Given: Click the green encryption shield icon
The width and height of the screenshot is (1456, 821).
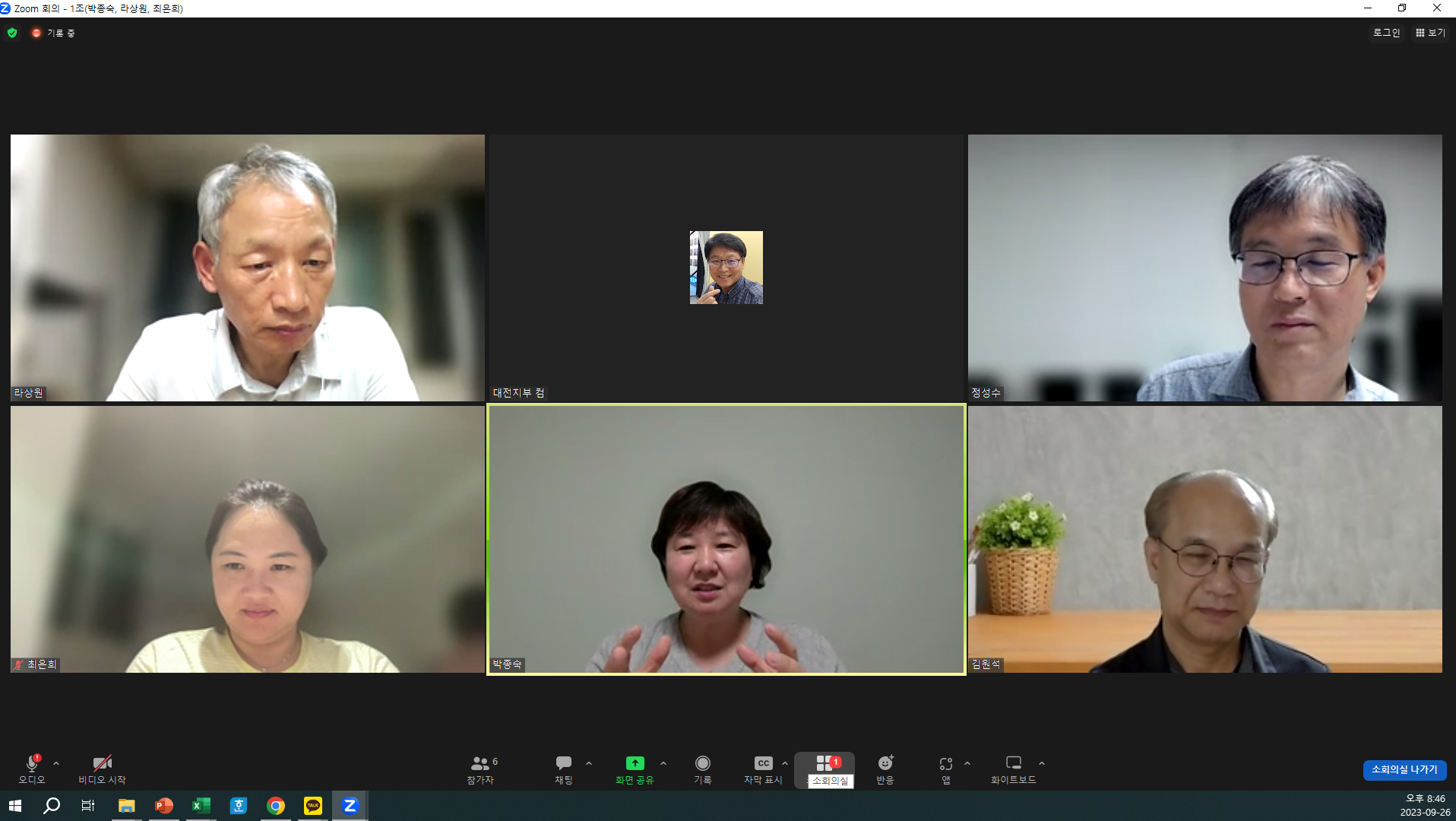Looking at the screenshot, I should 12,33.
